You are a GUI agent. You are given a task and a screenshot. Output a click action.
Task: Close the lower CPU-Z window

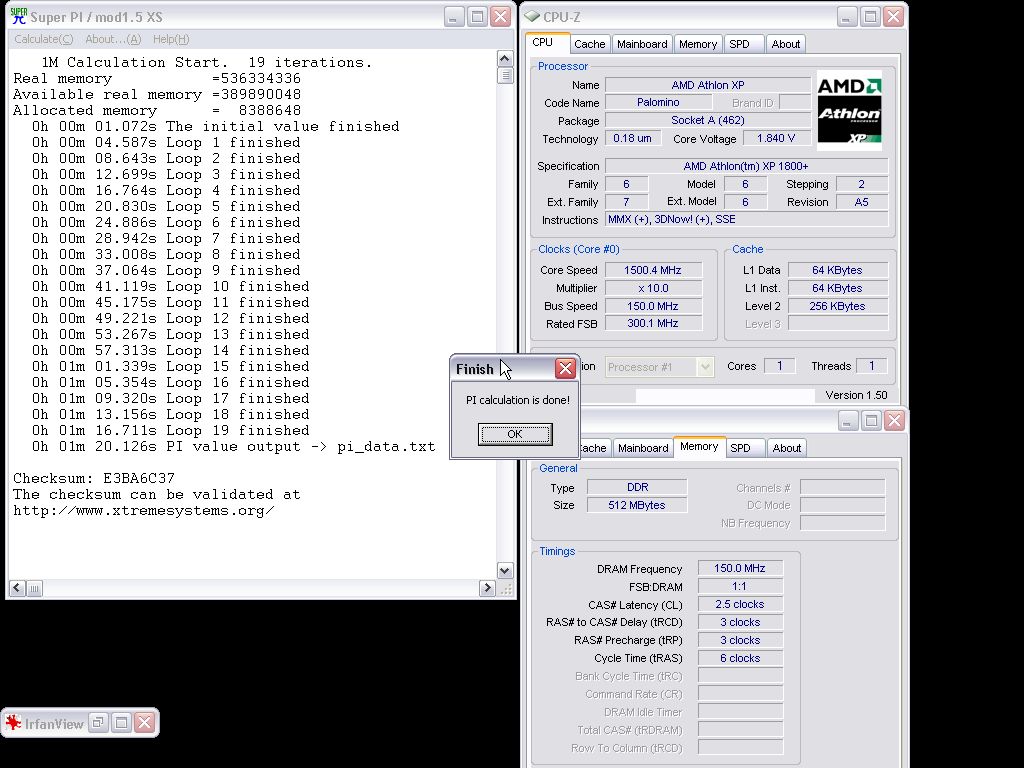tap(895, 421)
